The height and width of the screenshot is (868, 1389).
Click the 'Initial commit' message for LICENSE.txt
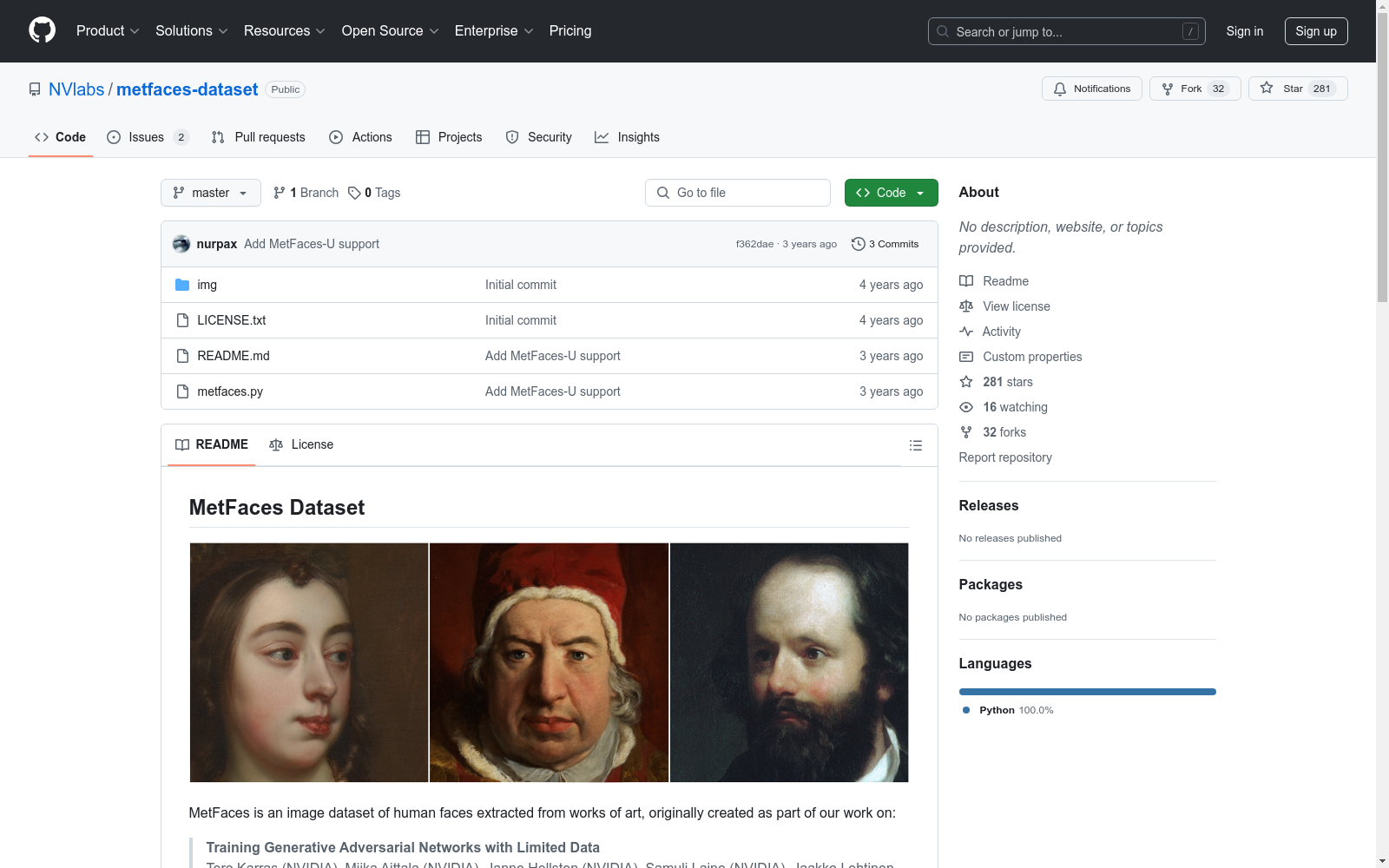521,320
